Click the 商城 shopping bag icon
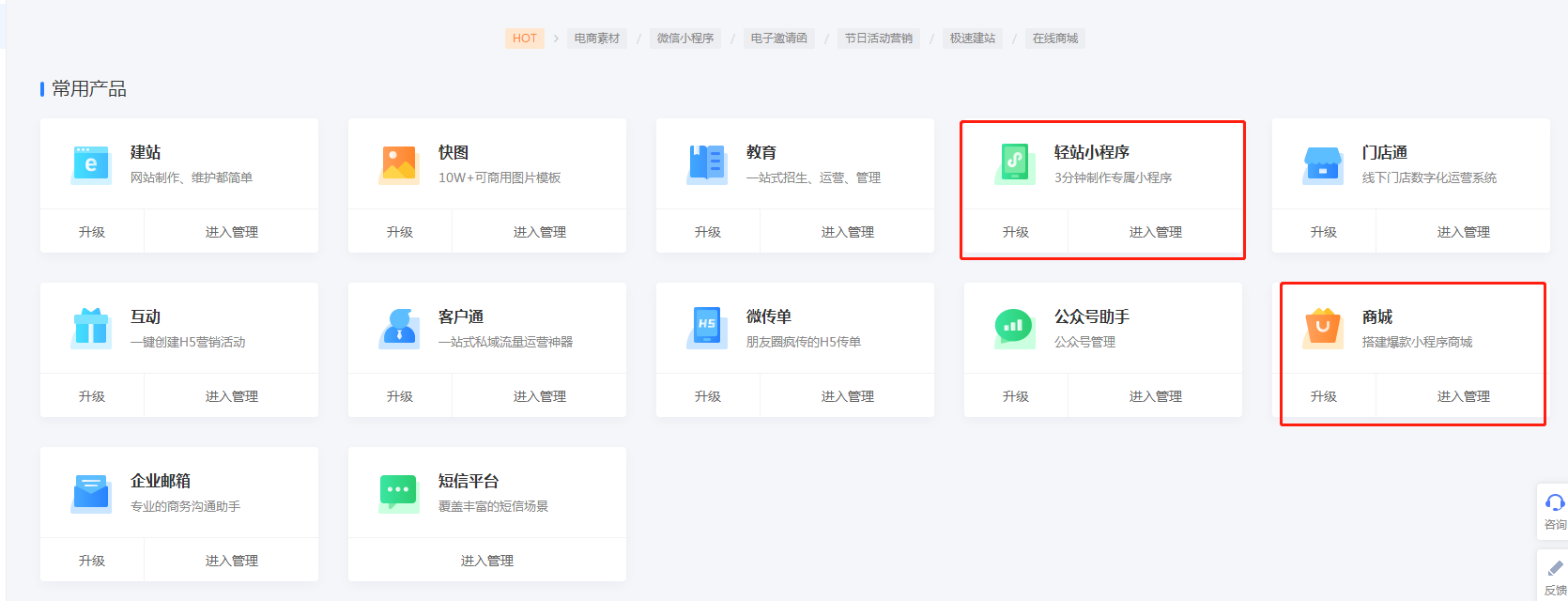The image size is (1568, 601). pos(1323,329)
